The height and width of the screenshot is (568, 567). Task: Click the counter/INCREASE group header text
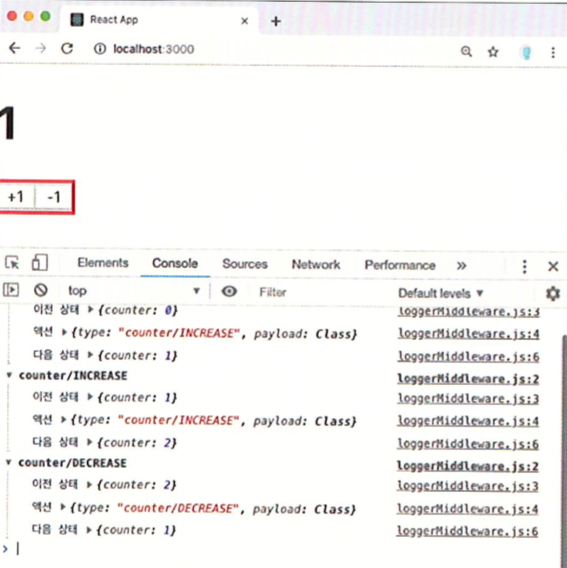(x=73, y=376)
